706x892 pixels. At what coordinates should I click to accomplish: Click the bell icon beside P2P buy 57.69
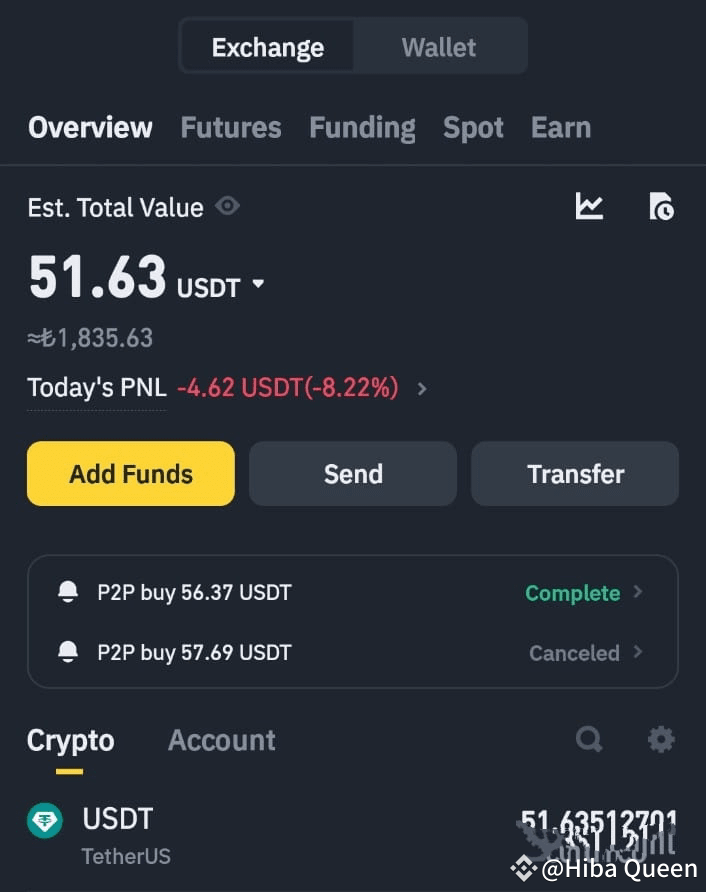(68, 652)
